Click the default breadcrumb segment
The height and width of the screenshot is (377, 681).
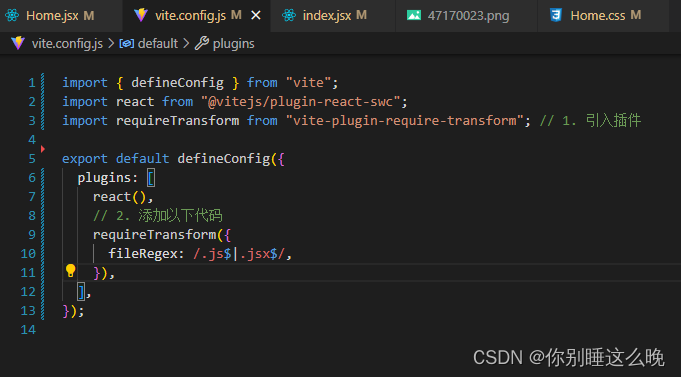[158, 43]
